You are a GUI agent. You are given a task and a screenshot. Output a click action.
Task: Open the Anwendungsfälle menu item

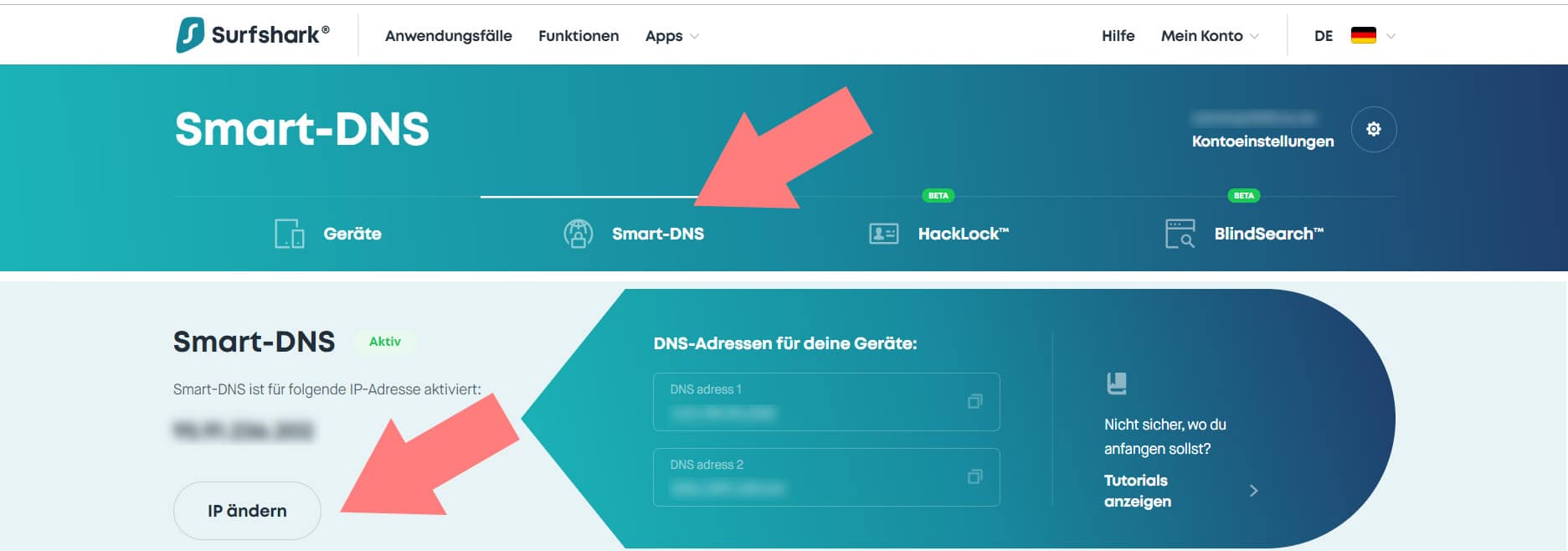click(449, 36)
